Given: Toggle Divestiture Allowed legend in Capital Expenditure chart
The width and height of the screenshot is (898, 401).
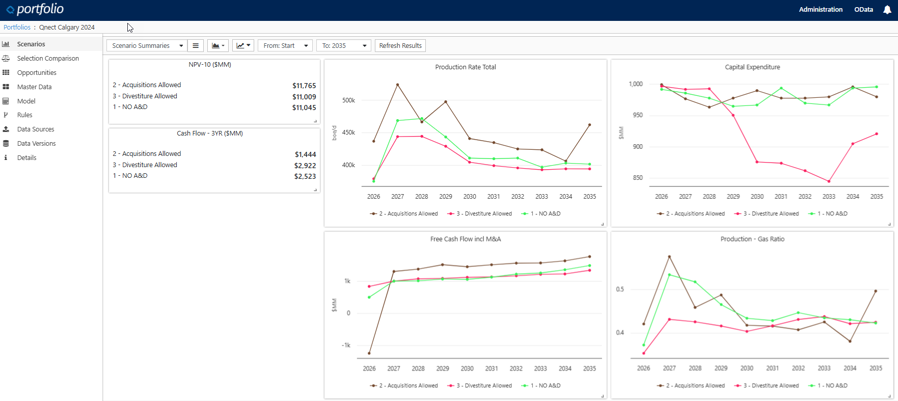Looking at the screenshot, I should [x=768, y=213].
